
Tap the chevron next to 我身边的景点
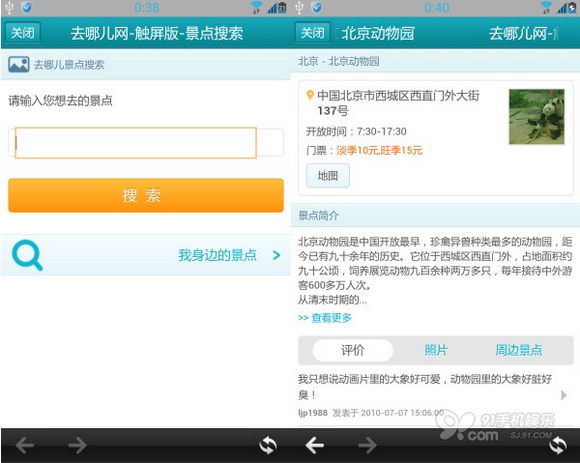(x=276, y=255)
